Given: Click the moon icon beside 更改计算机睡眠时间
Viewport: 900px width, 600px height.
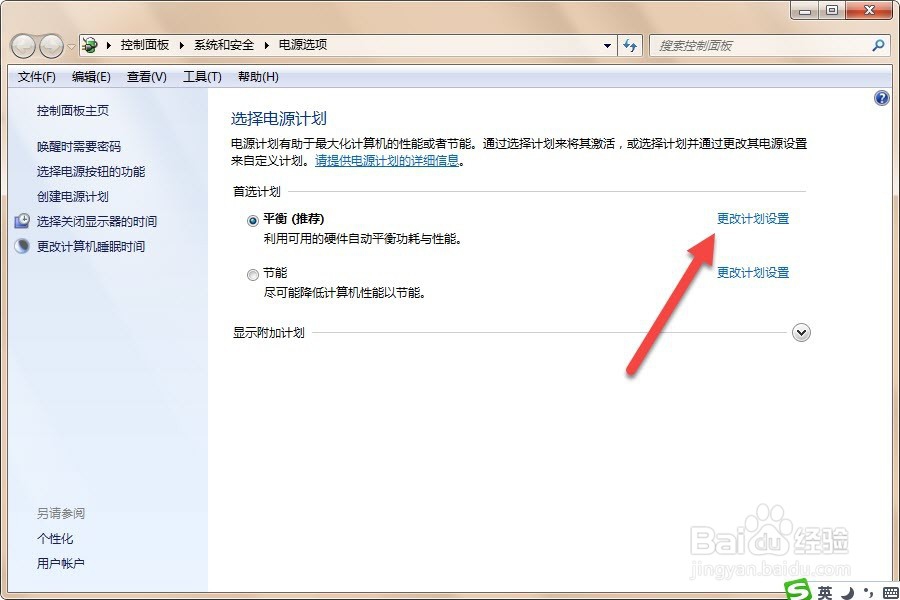Looking at the screenshot, I should (22, 246).
